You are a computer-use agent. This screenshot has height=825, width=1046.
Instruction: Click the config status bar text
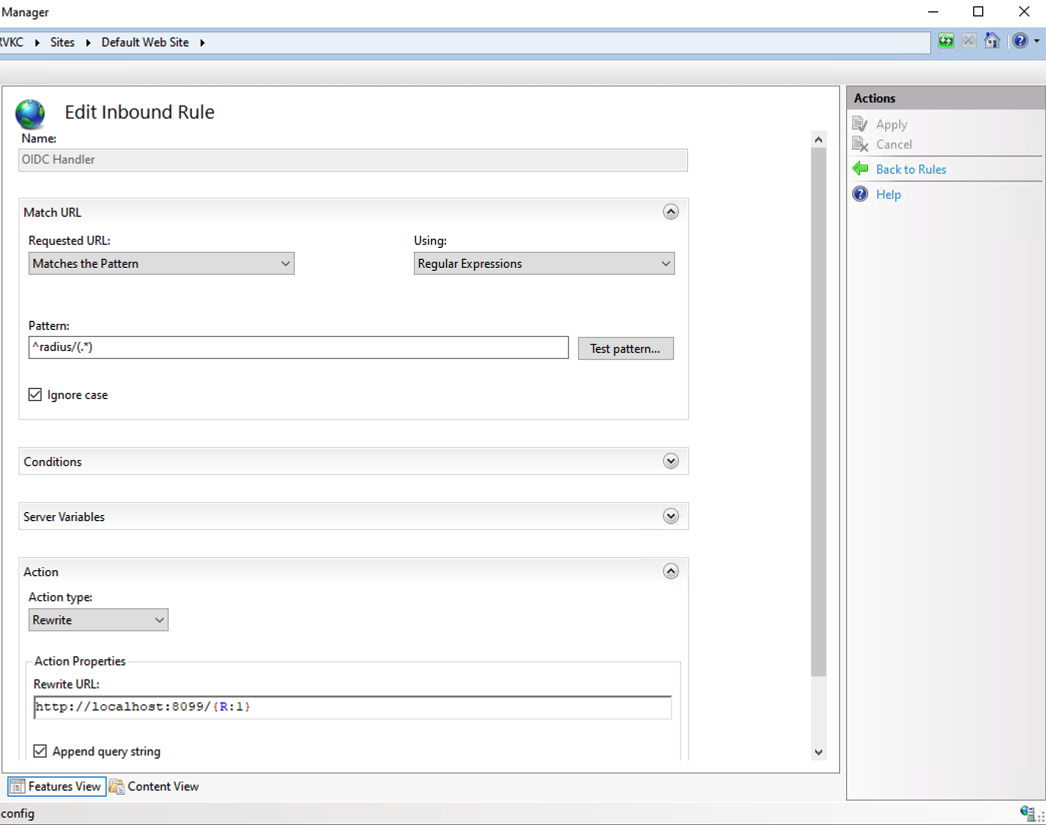[17, 814]
